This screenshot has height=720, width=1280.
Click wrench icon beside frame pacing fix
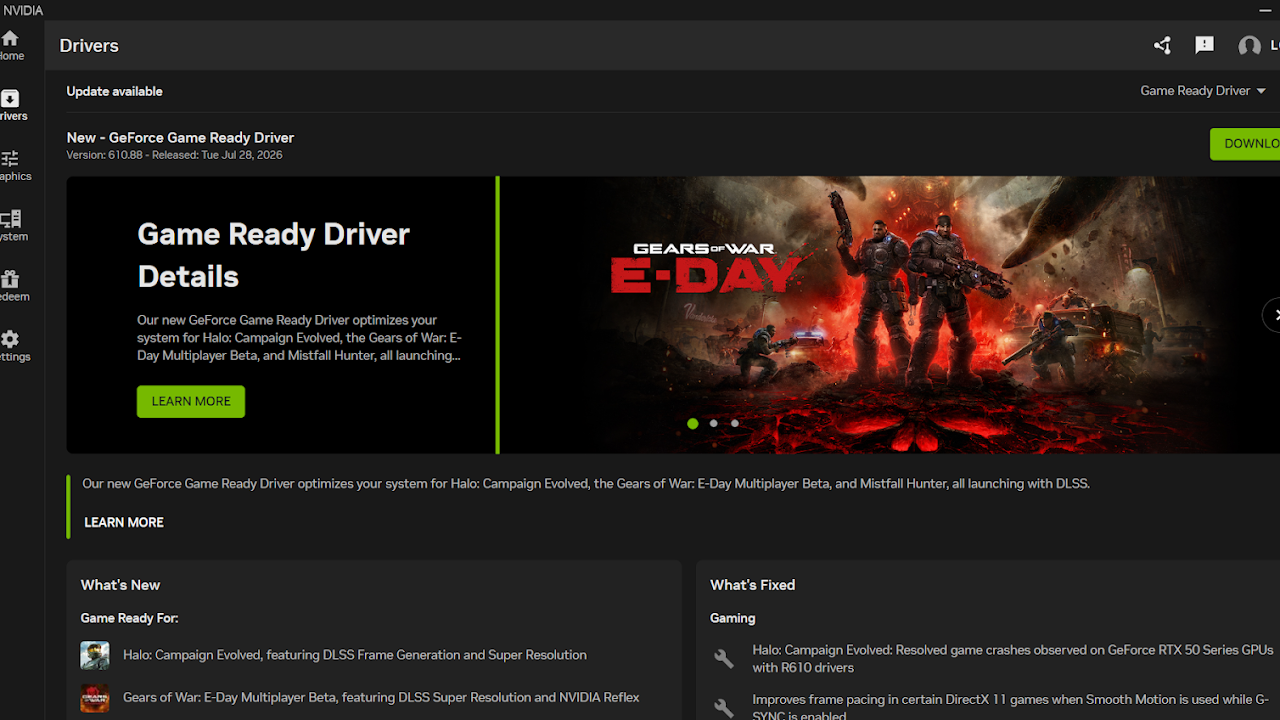click(x=723, y=708)
